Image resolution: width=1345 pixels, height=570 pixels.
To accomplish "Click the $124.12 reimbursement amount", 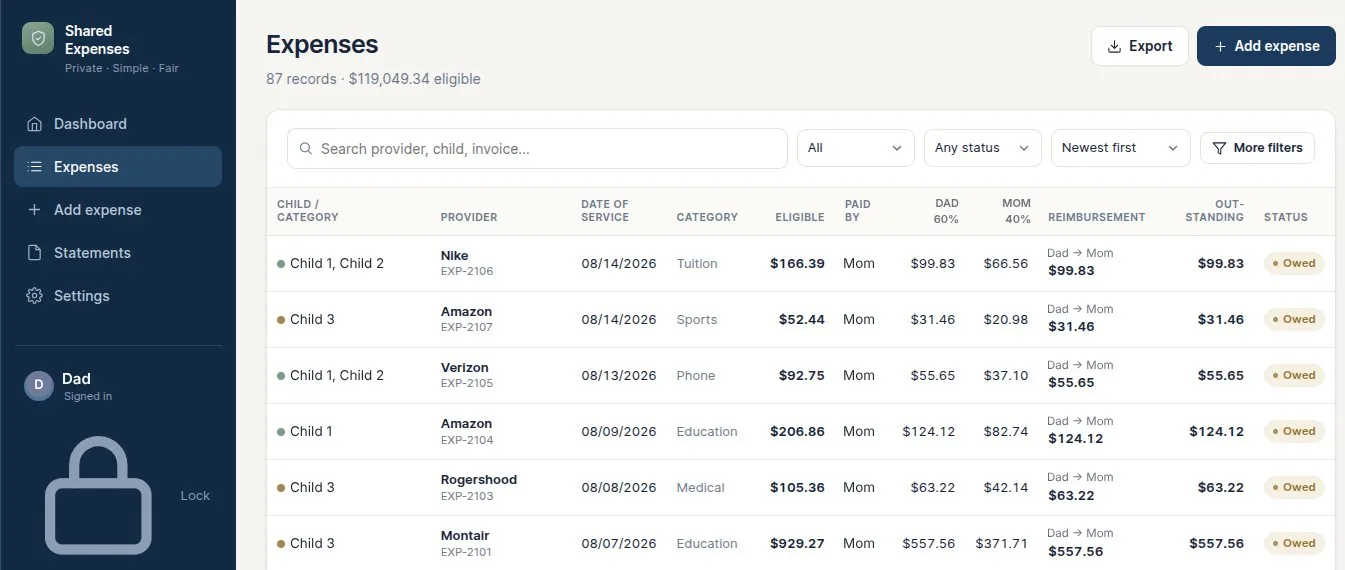I will 1075,439.
